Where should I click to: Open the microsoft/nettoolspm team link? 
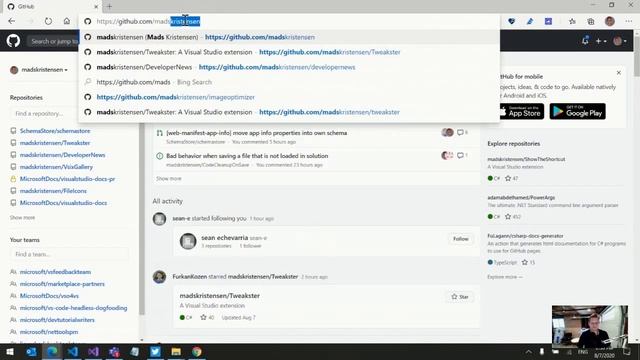(49, 332)
